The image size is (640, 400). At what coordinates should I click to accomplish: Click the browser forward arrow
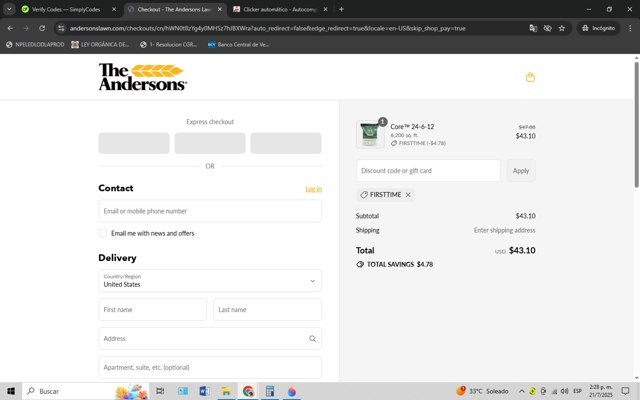tap(26, 28)
